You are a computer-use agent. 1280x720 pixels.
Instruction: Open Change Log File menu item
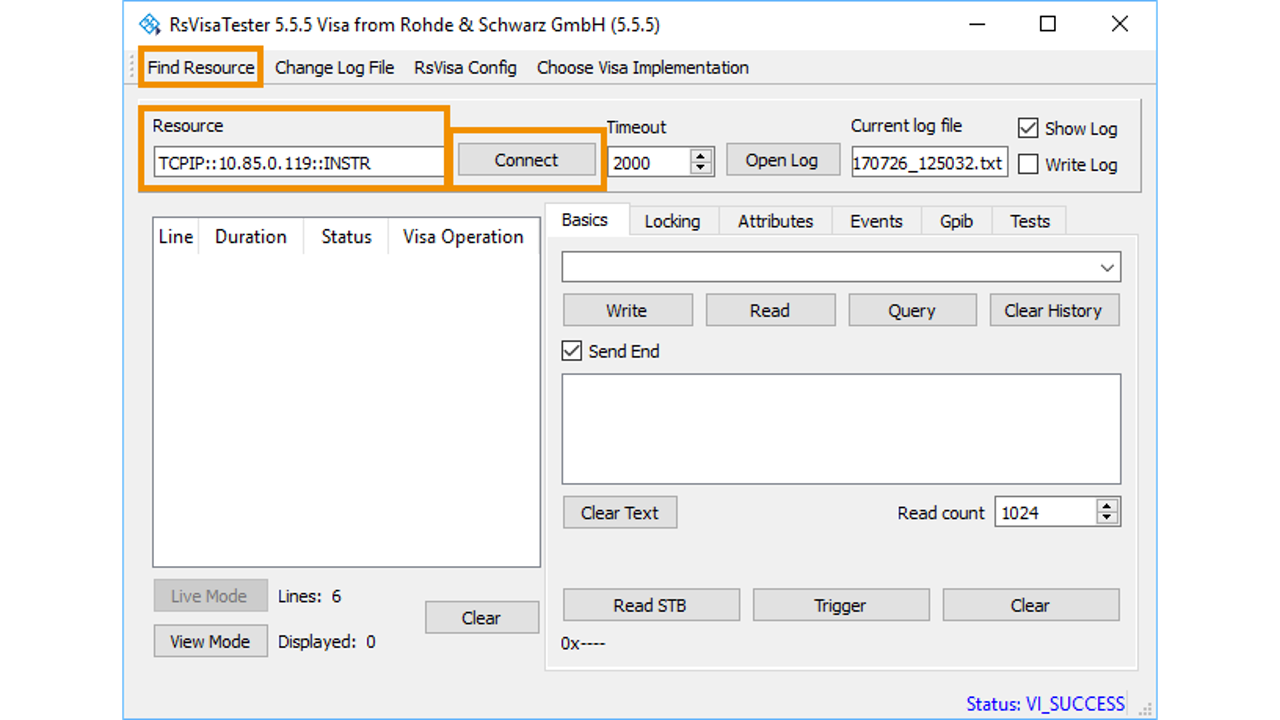(x=335, y=68)
